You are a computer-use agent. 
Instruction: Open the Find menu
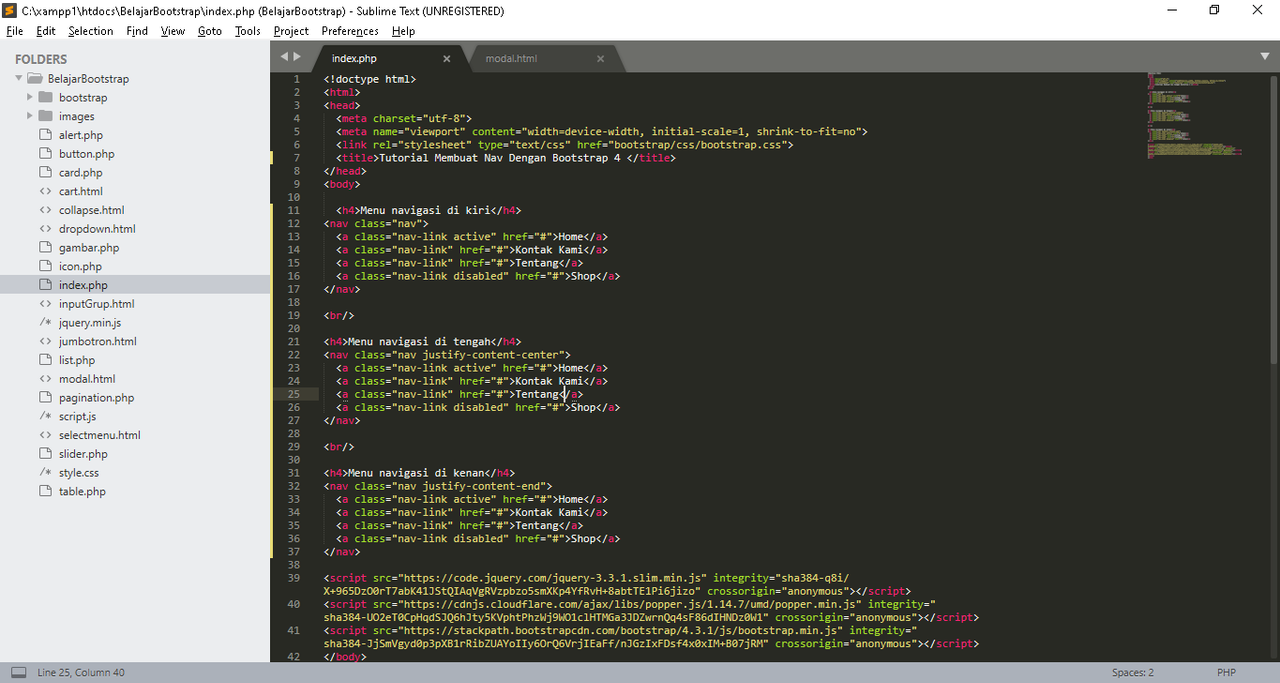[137, 31]
